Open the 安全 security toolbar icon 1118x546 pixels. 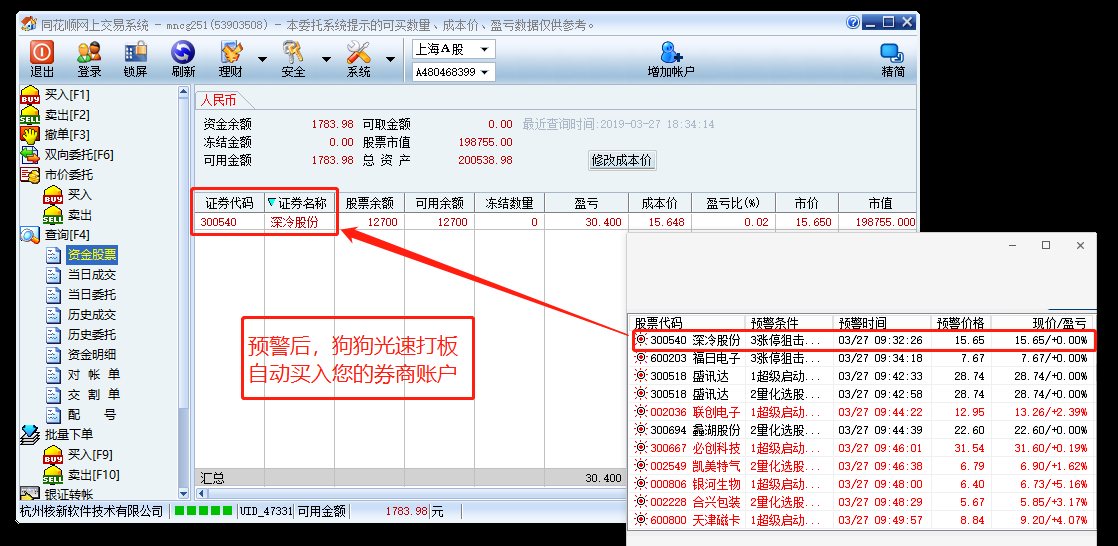pos(293,59)
